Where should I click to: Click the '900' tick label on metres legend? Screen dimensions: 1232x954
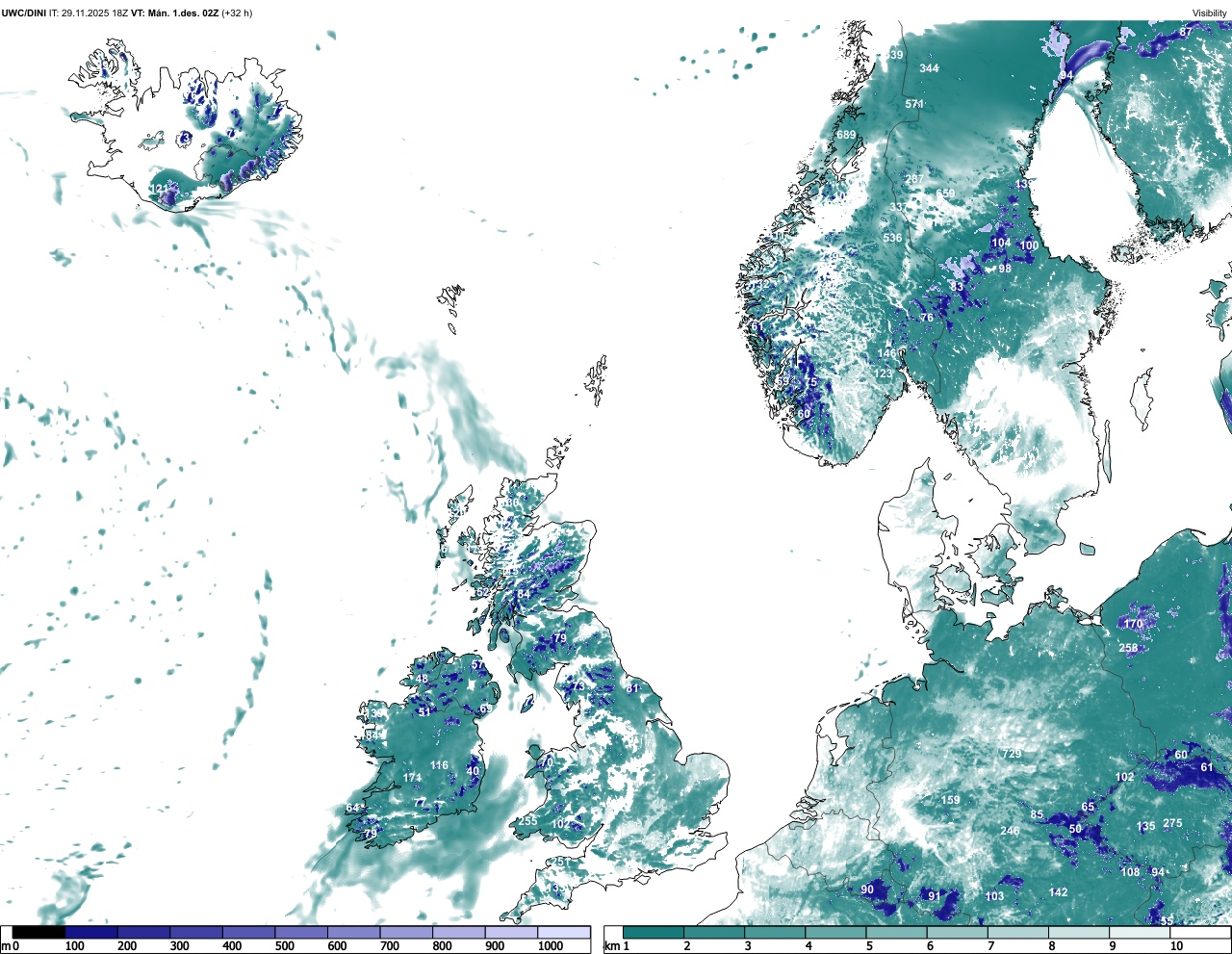494,946
